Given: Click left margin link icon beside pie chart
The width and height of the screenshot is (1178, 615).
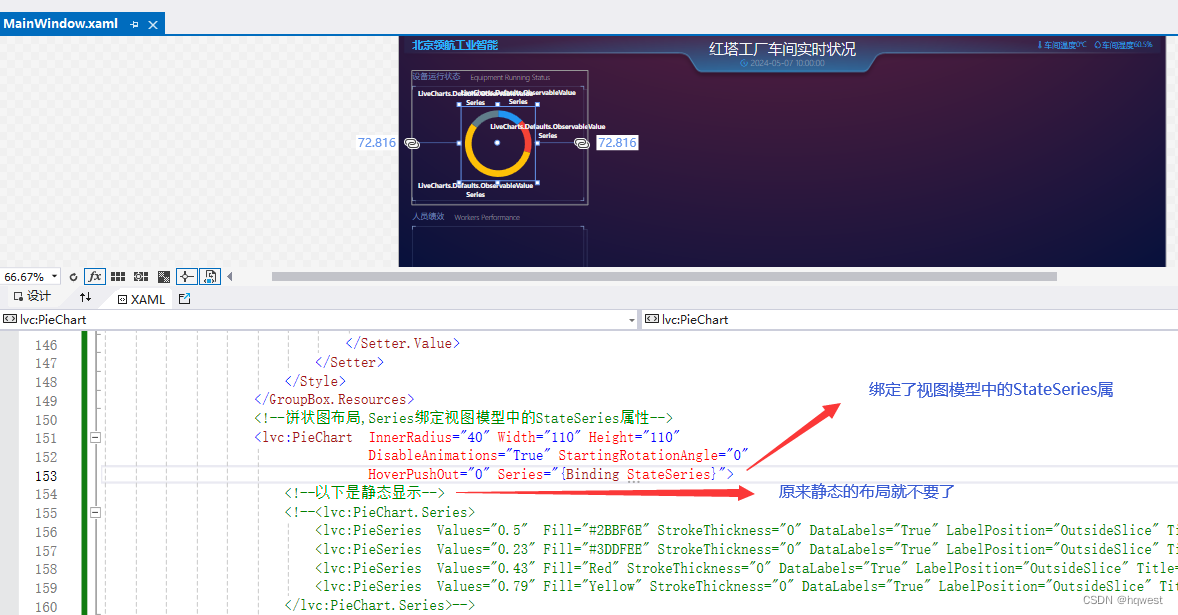Looking at the screenshot, I should coord(412,143).
